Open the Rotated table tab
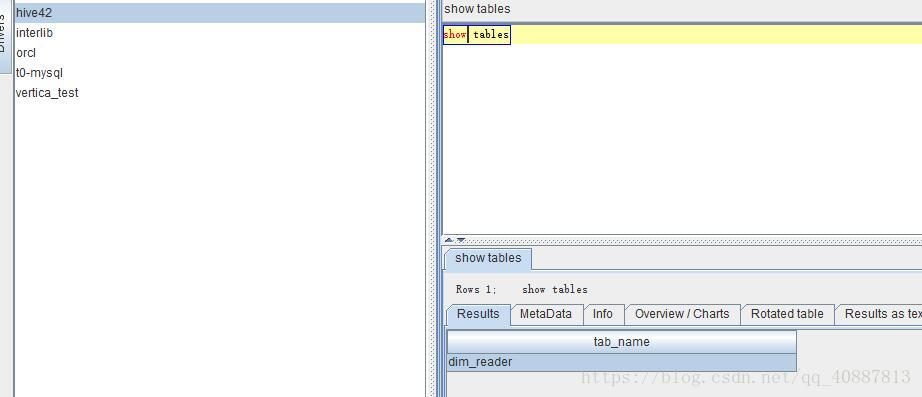The width and height of the screenshot is (922, 397). click(x=787, y=314)
